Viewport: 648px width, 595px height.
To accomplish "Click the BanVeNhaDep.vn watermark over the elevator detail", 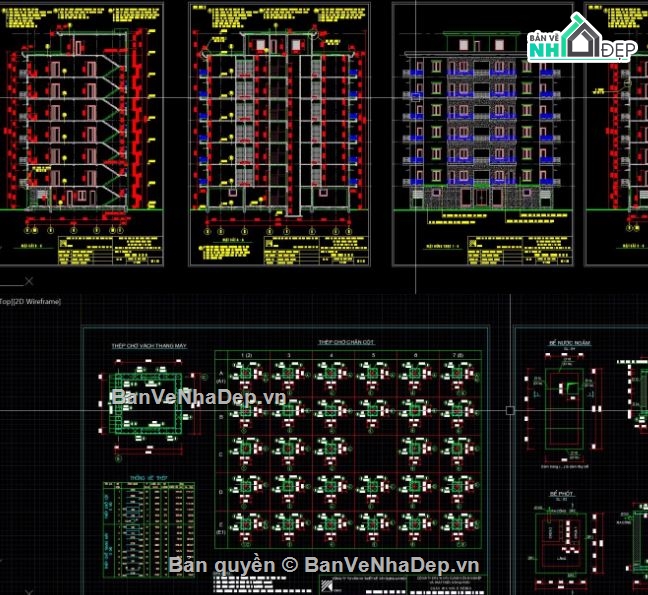I will coord(201,397).
